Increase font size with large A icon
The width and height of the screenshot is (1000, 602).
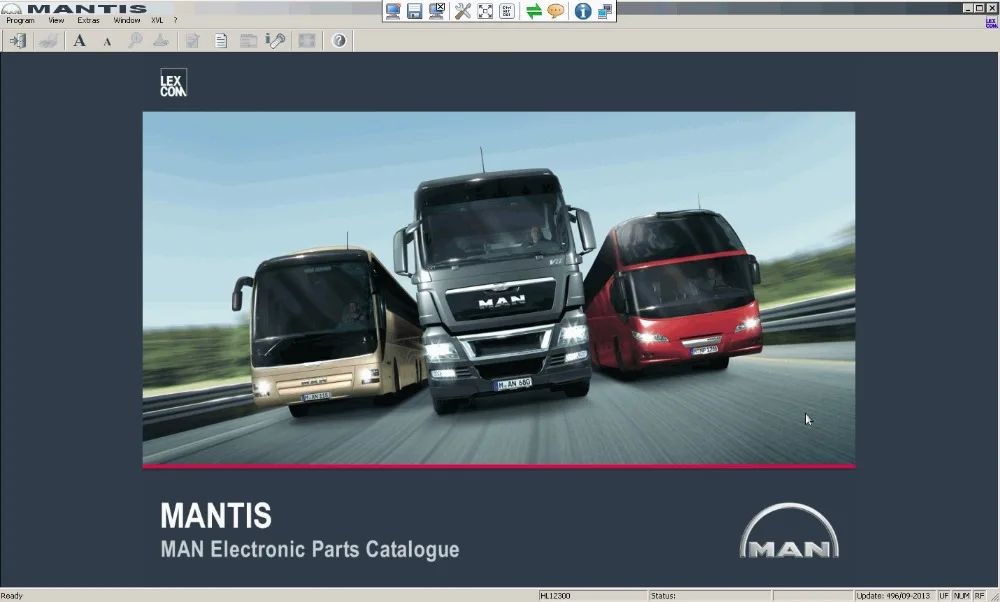pyautogui.click(x=80, y=41)
